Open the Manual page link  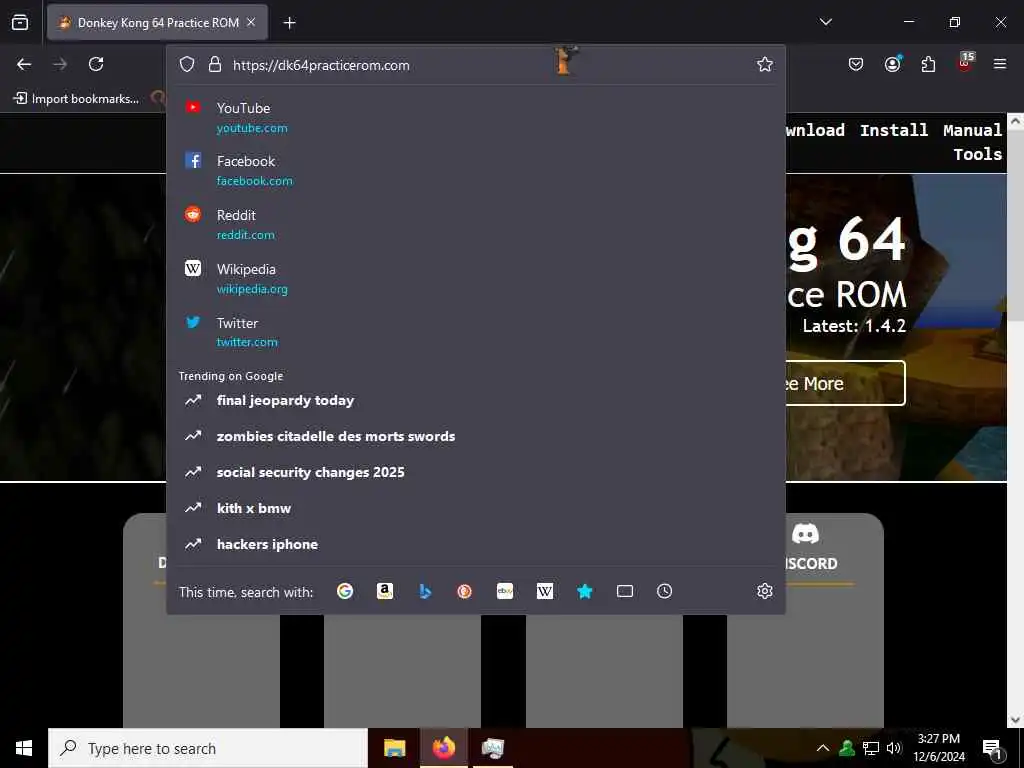pyautogui.click(x=972, y=130)
